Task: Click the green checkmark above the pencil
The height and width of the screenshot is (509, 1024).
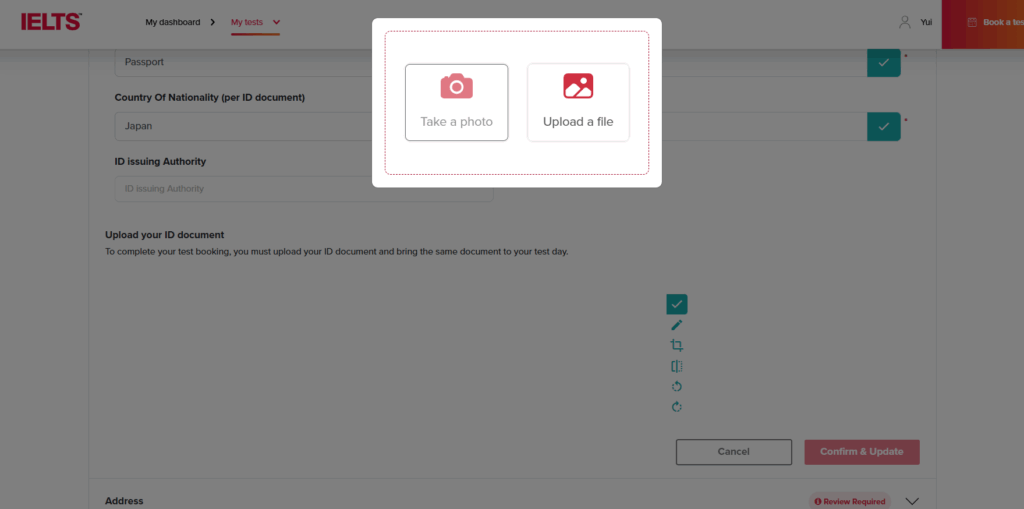Action: (677, 304)
